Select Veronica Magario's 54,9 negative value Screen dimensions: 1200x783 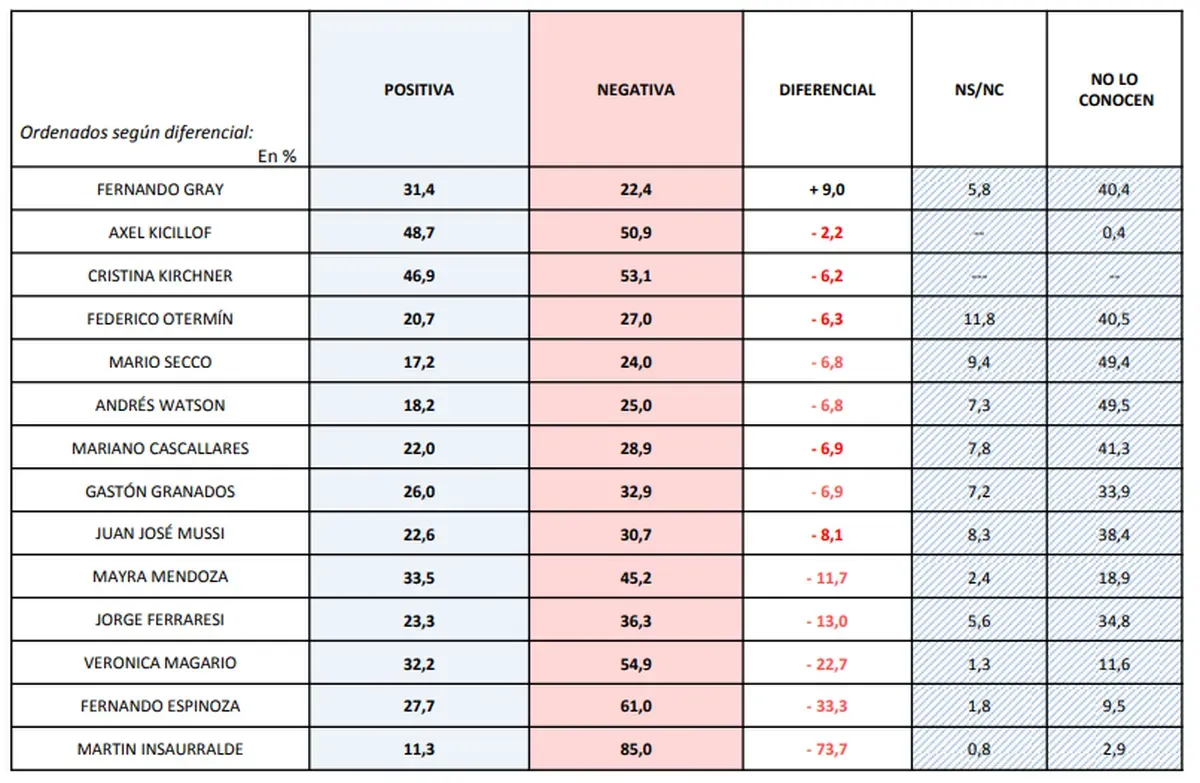click(x=635, y=663)
